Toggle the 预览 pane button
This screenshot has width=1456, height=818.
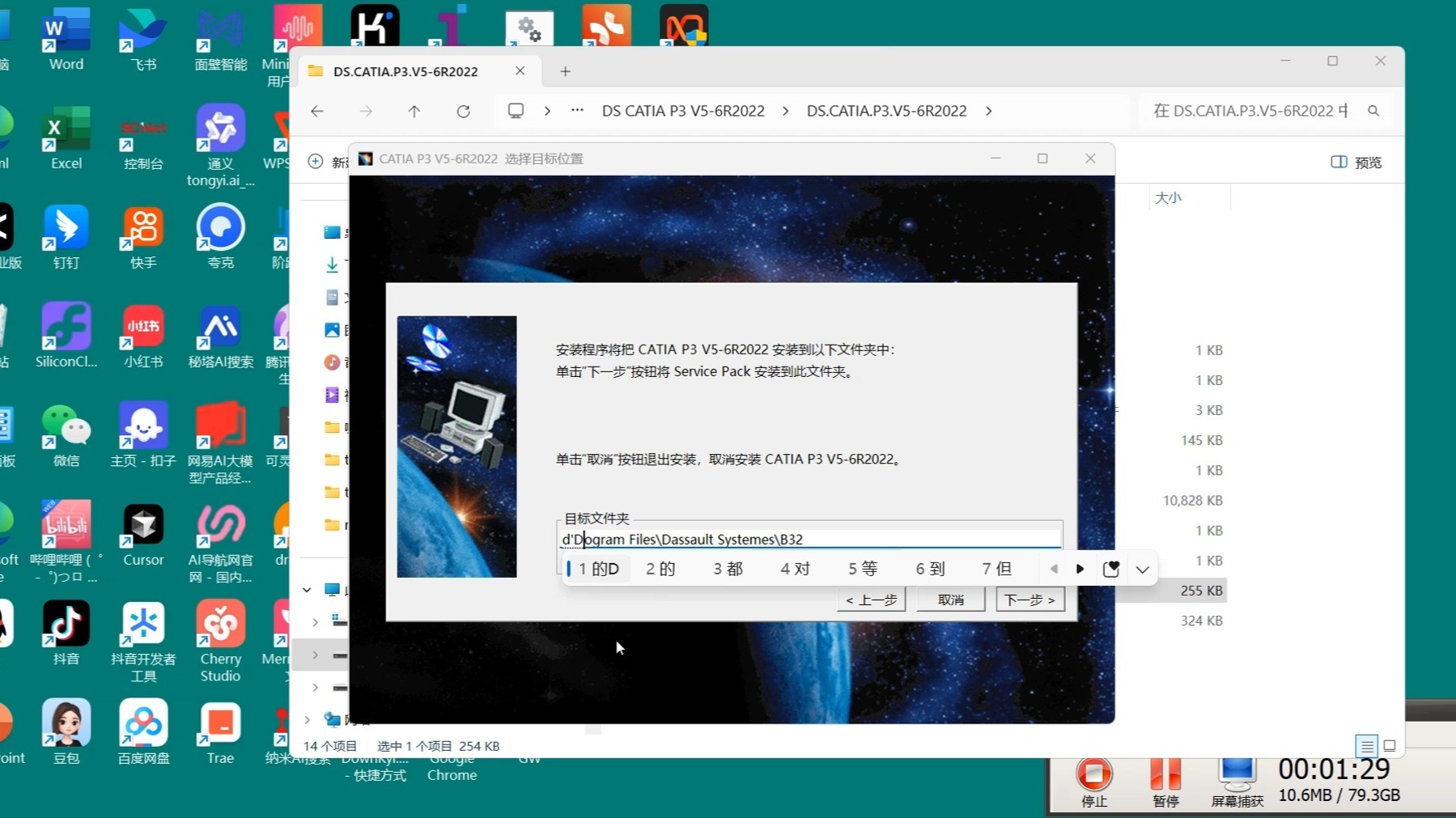[1356, 162]
